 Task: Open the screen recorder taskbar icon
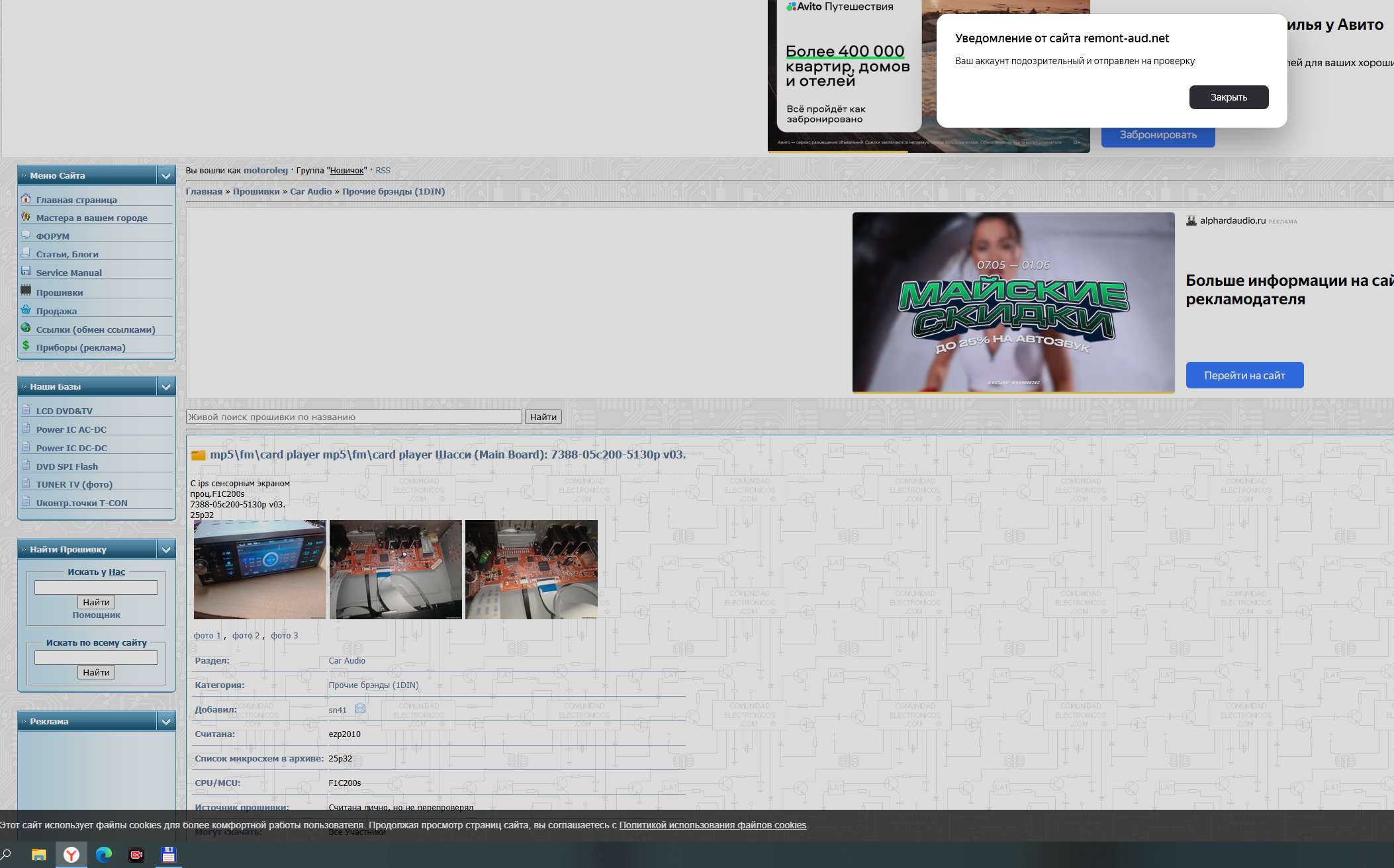pos(136,855)
